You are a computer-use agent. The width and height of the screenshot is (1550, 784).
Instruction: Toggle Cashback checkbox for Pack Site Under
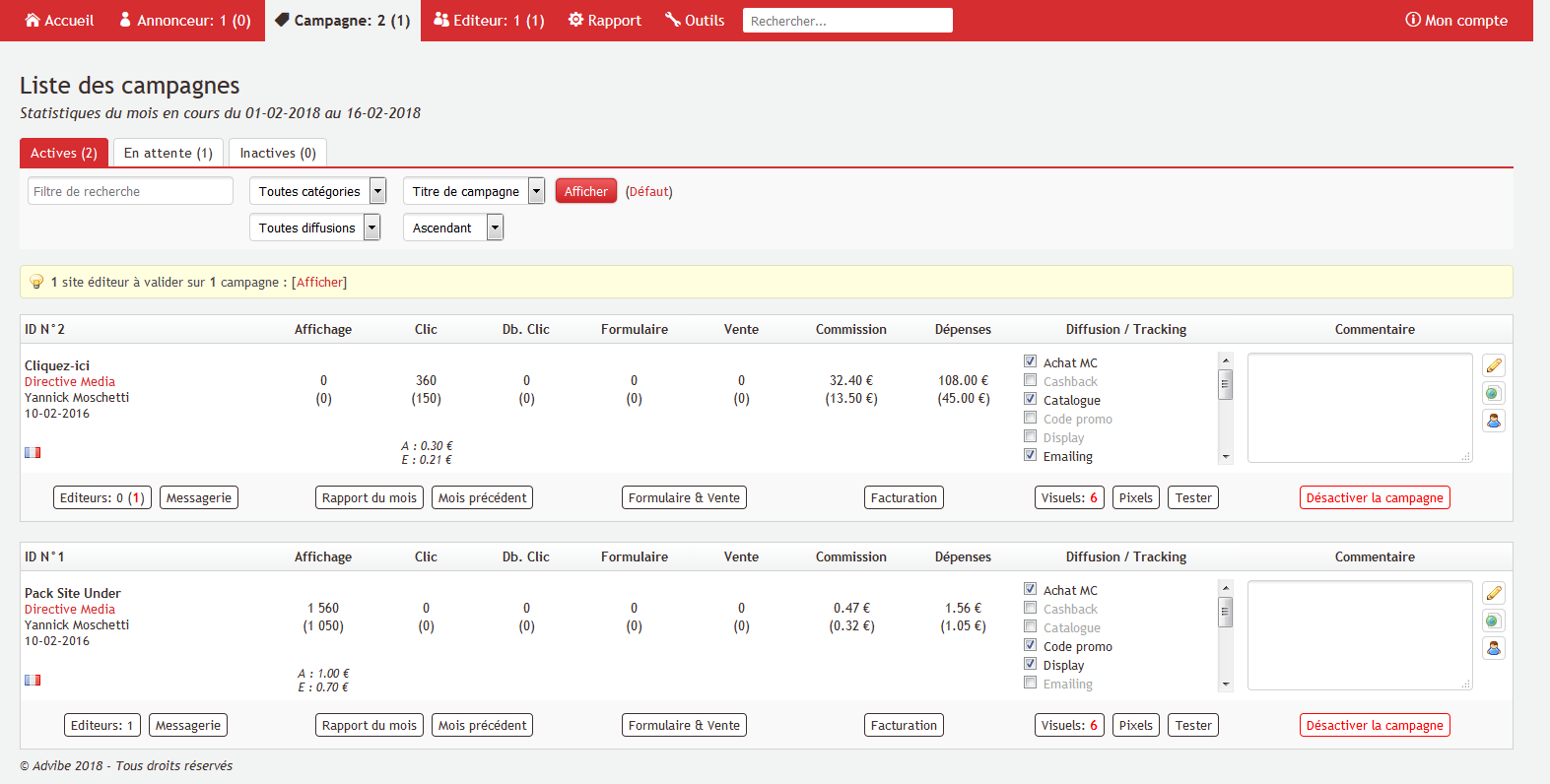[1030, 608]
